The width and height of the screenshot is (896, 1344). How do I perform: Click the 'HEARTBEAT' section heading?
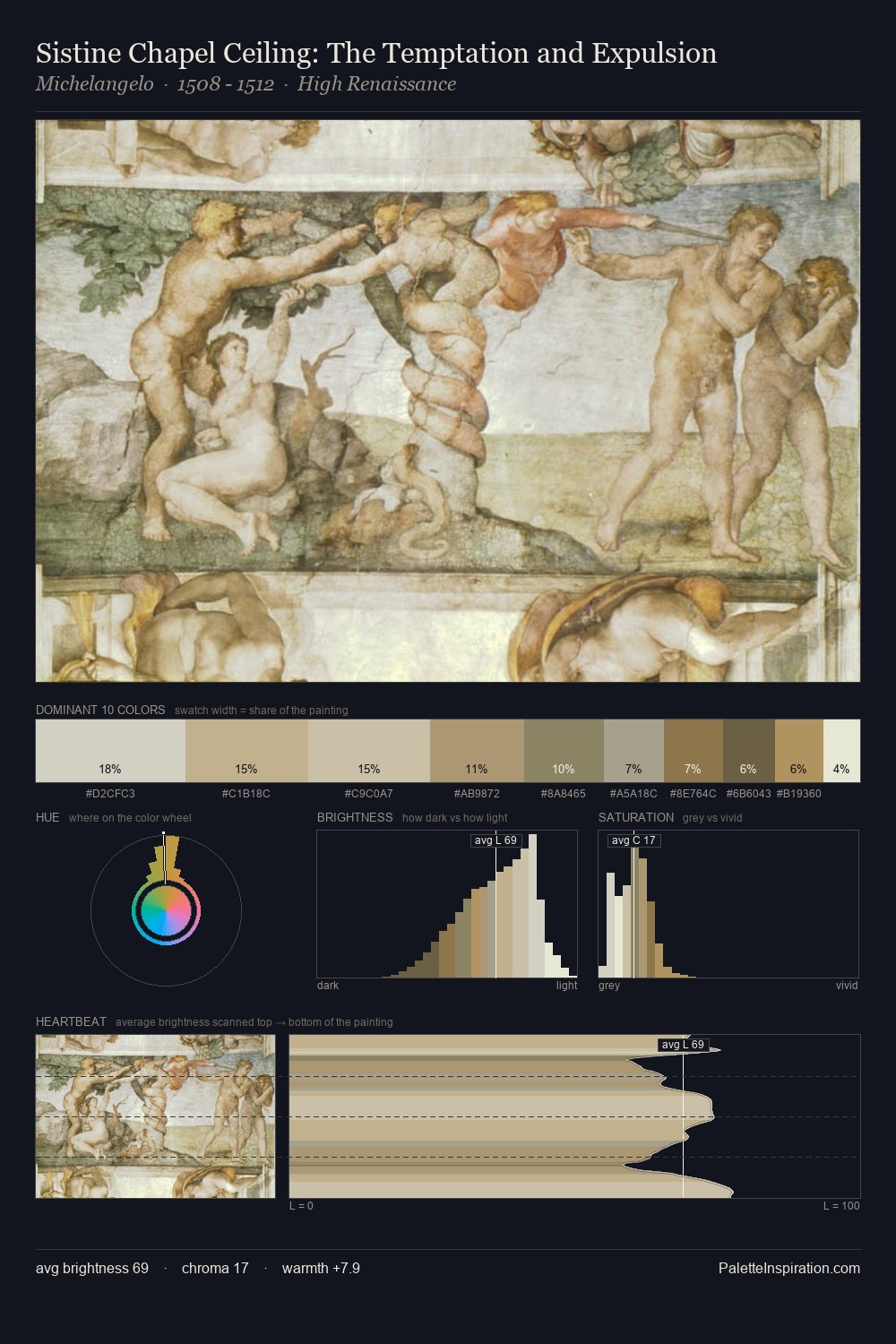(71, 1021)
